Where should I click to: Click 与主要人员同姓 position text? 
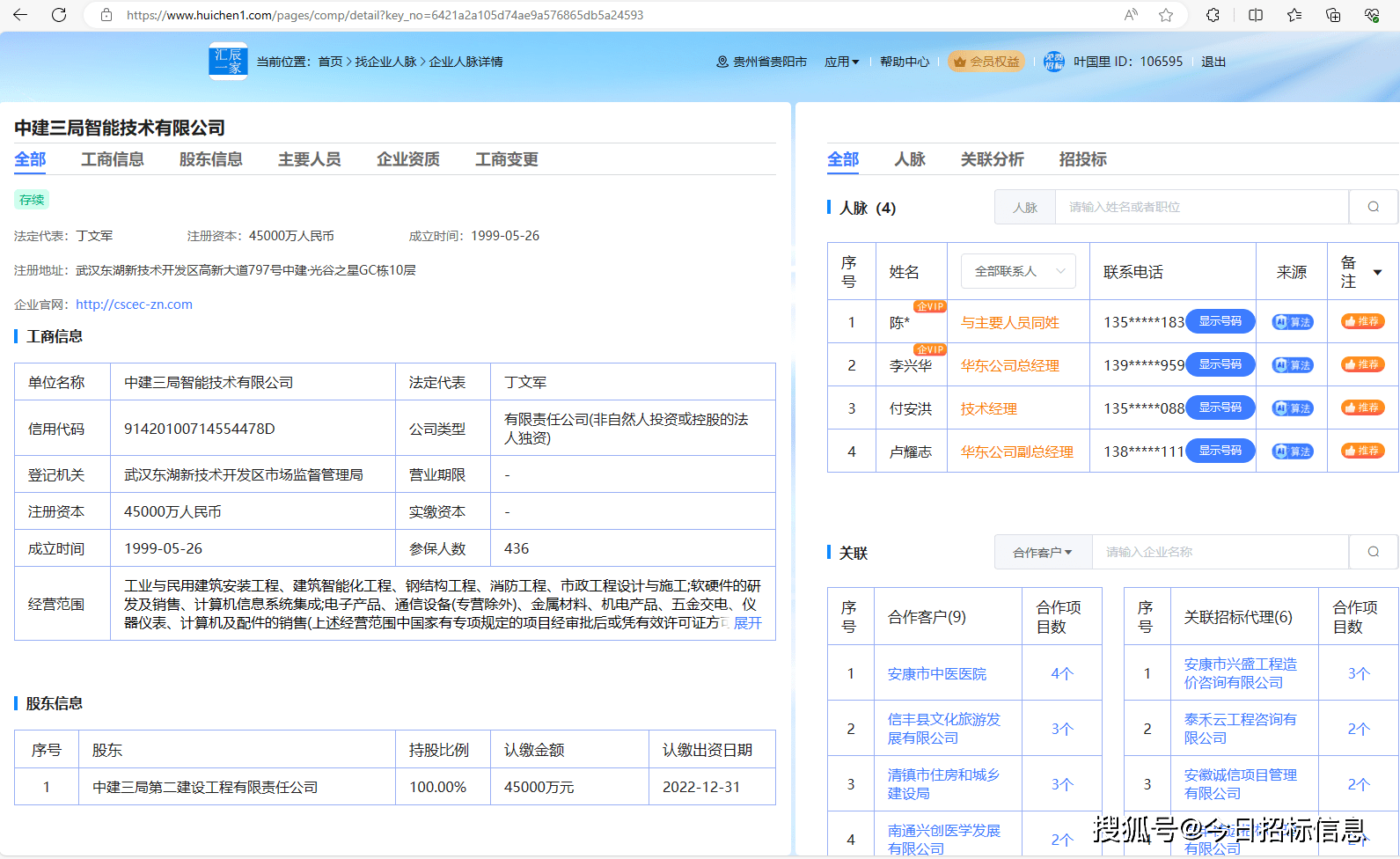click(x=1010, y=323)
